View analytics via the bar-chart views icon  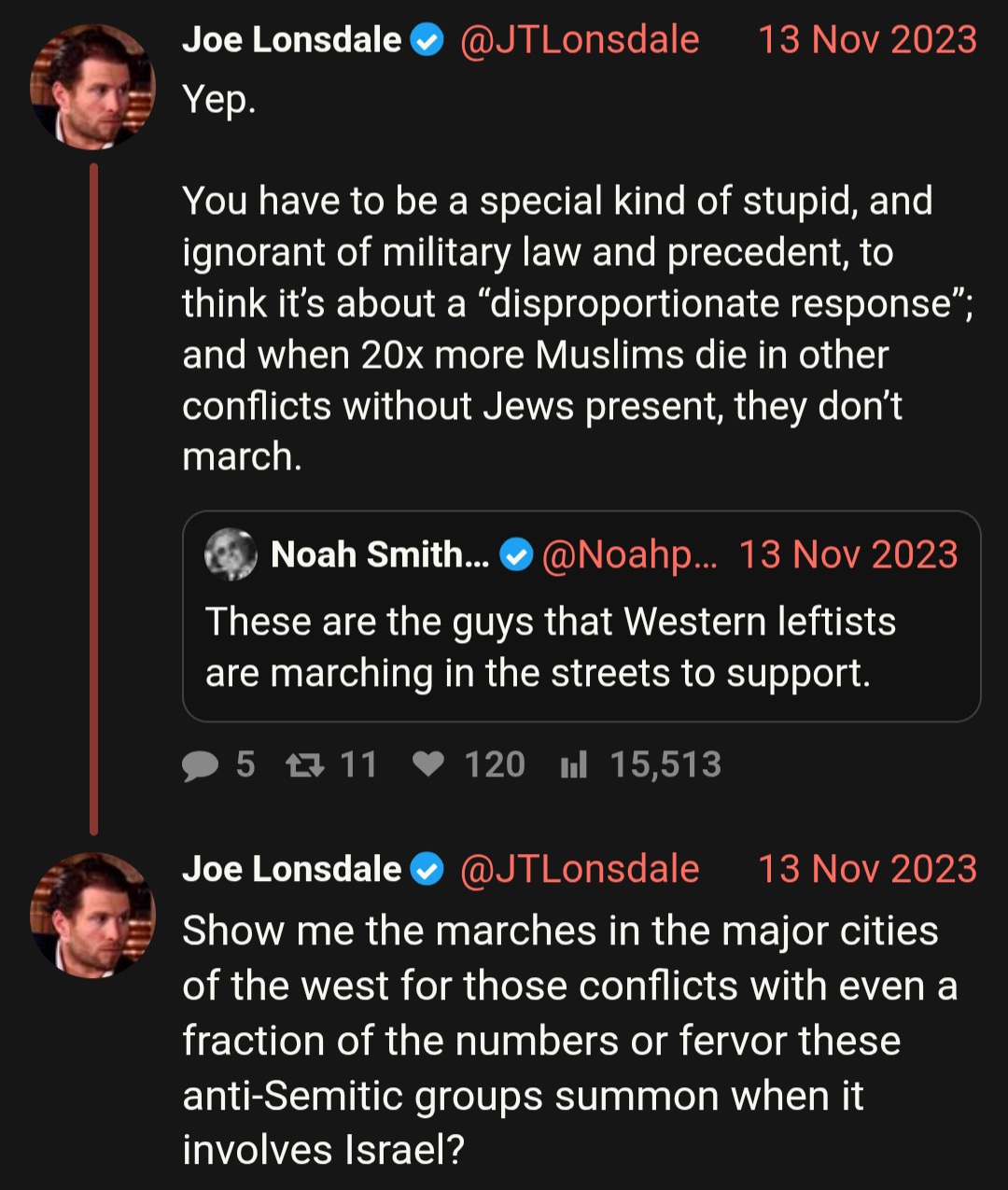(573, 766)
